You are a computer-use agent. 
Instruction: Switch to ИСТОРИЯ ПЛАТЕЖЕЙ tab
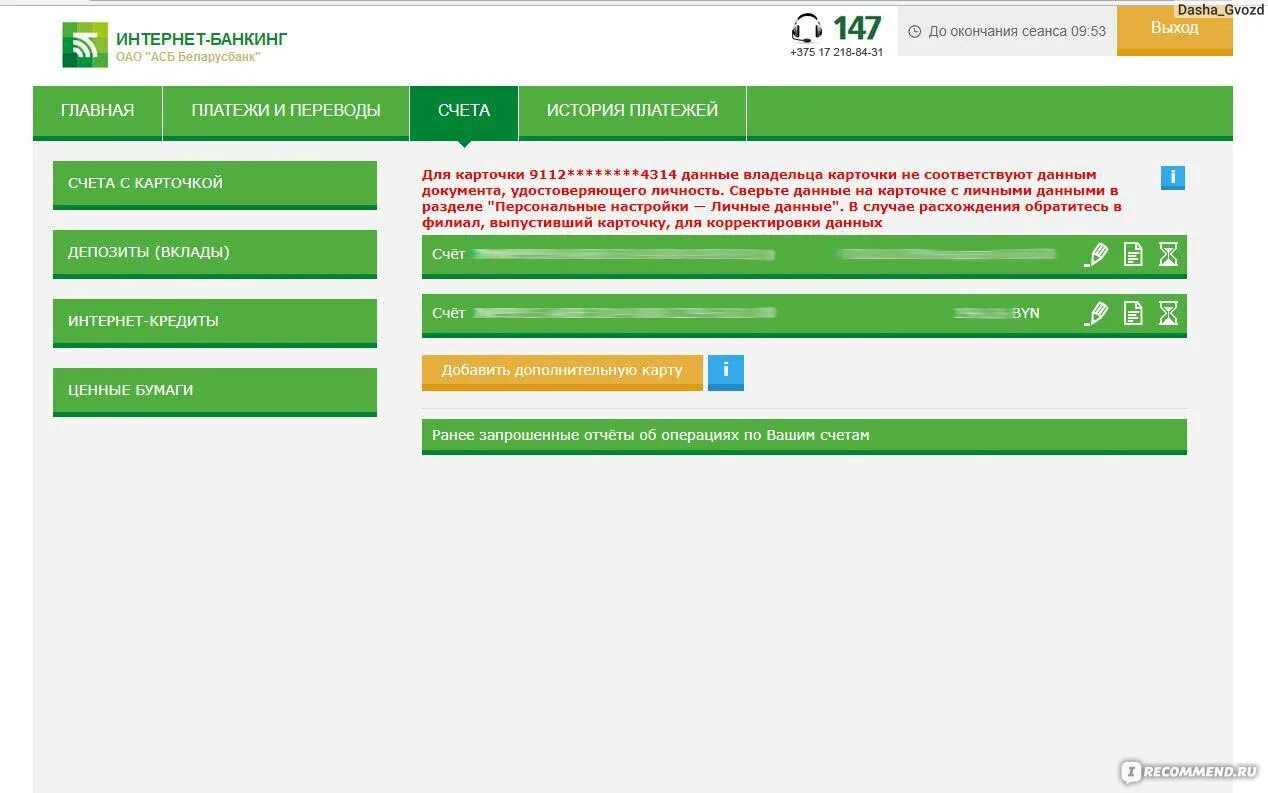(632, 111)
